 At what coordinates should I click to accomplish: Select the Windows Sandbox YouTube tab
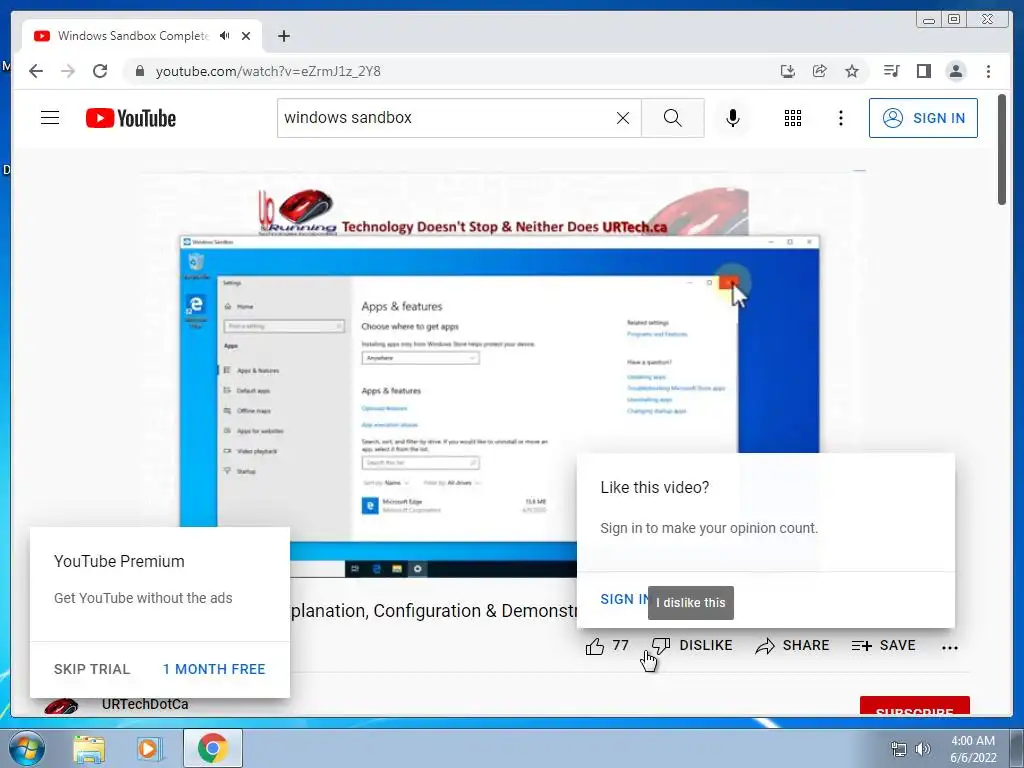point(133,36)
